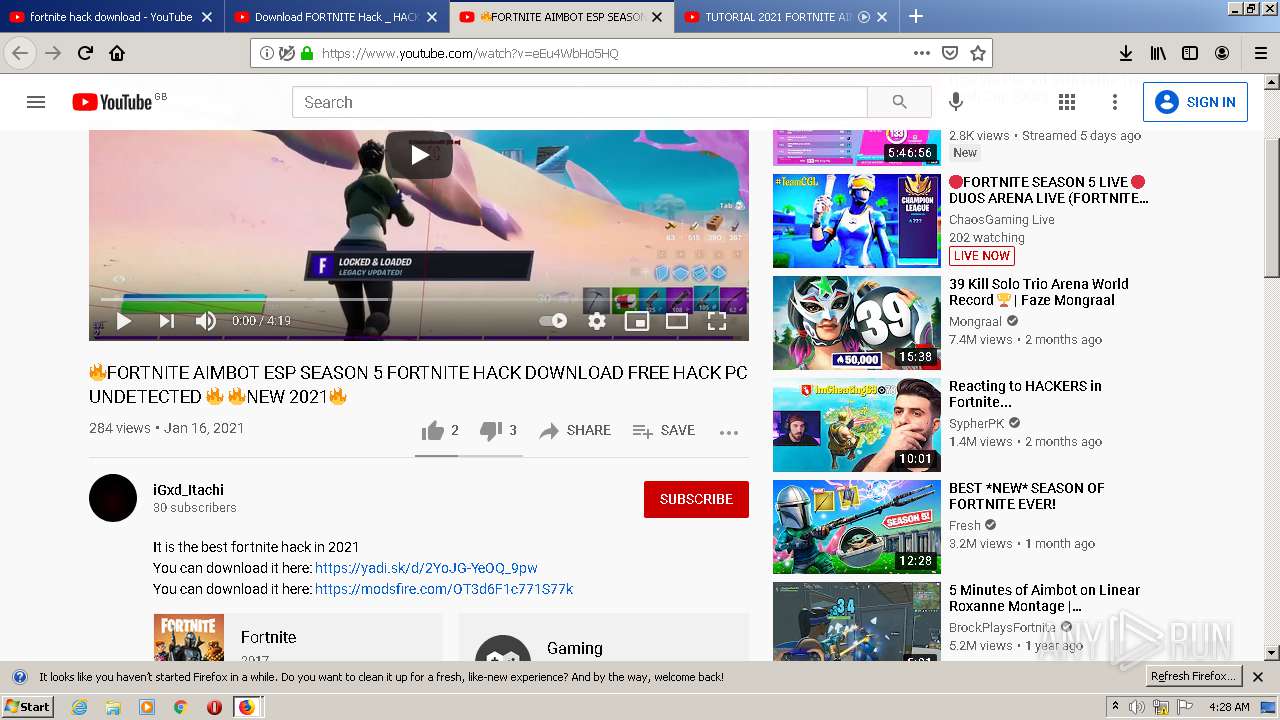Click the YouTube search magnifier button
Screen dimensions: 1280x720
tap(899, 102)
